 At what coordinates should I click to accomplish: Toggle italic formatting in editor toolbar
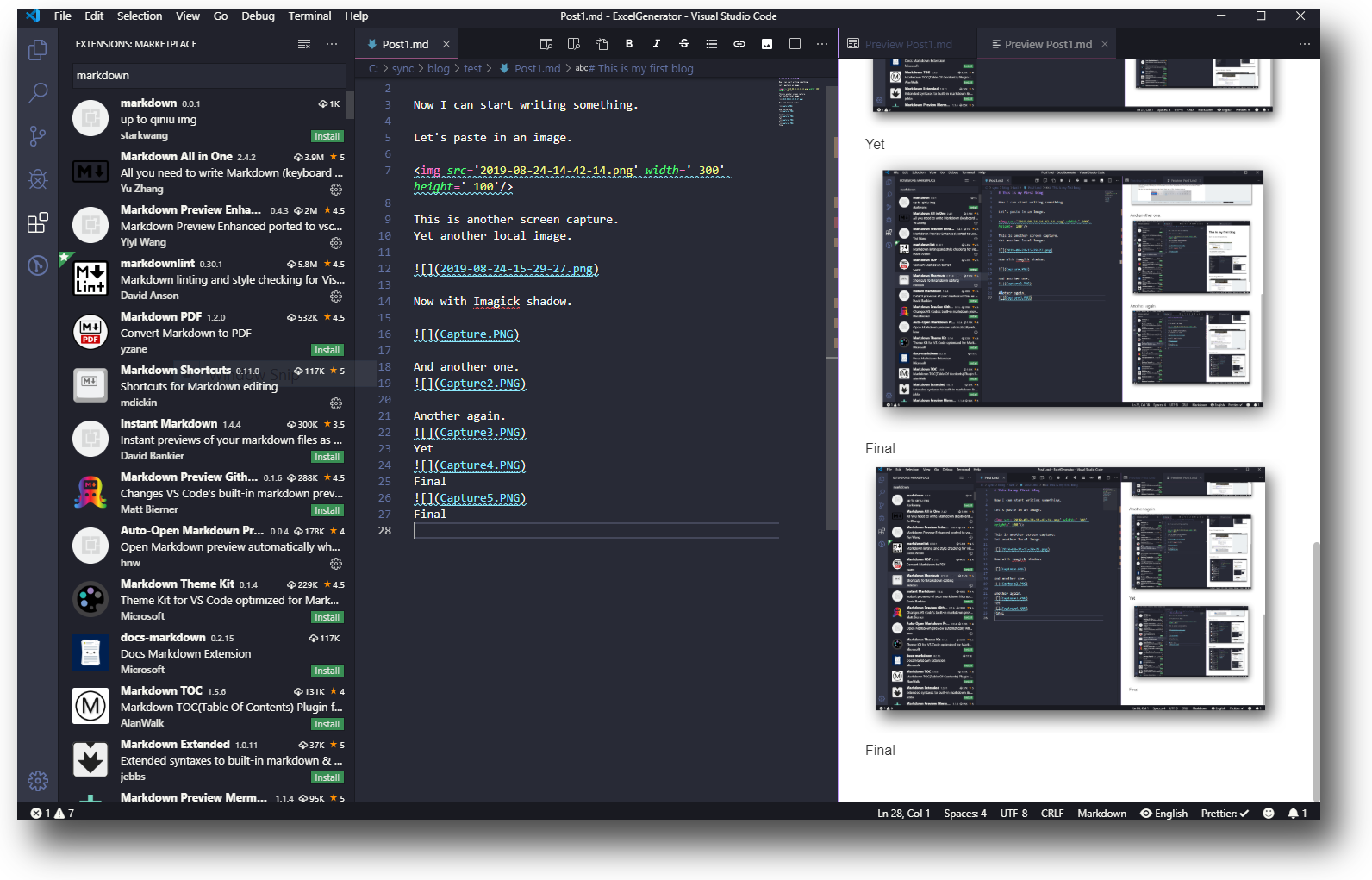click(x=657, y=44)
